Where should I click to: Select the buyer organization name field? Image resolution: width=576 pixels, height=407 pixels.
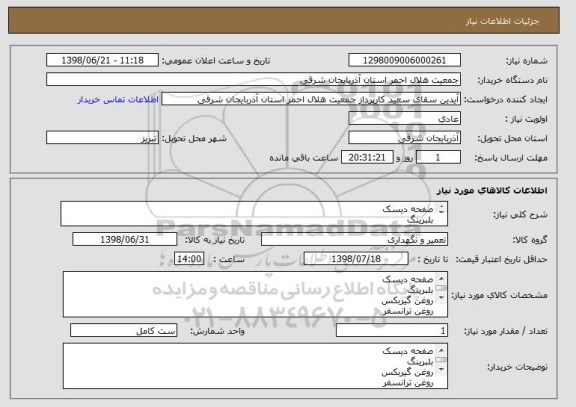coord(253,80)
